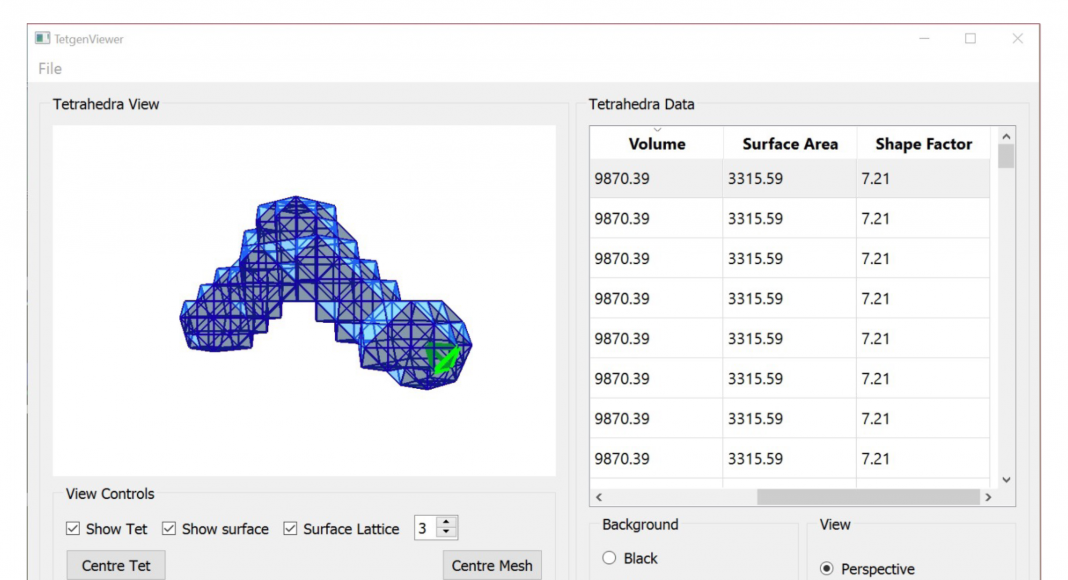Click the horizontal scrollbar thumb in the data table
The height and width of the screenshot is (580, 1068).
tap(868, 497)
